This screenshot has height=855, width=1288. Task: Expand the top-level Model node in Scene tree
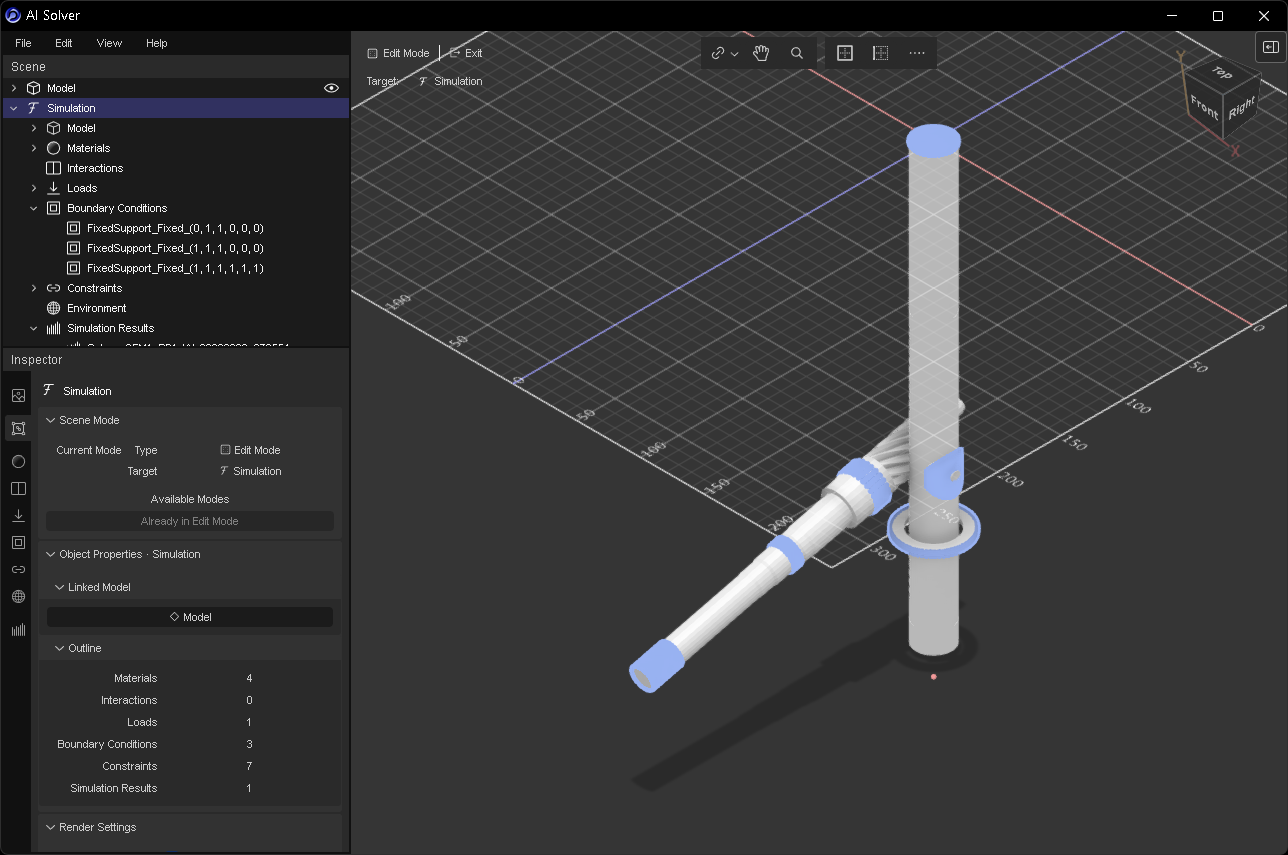click(14, 88)
